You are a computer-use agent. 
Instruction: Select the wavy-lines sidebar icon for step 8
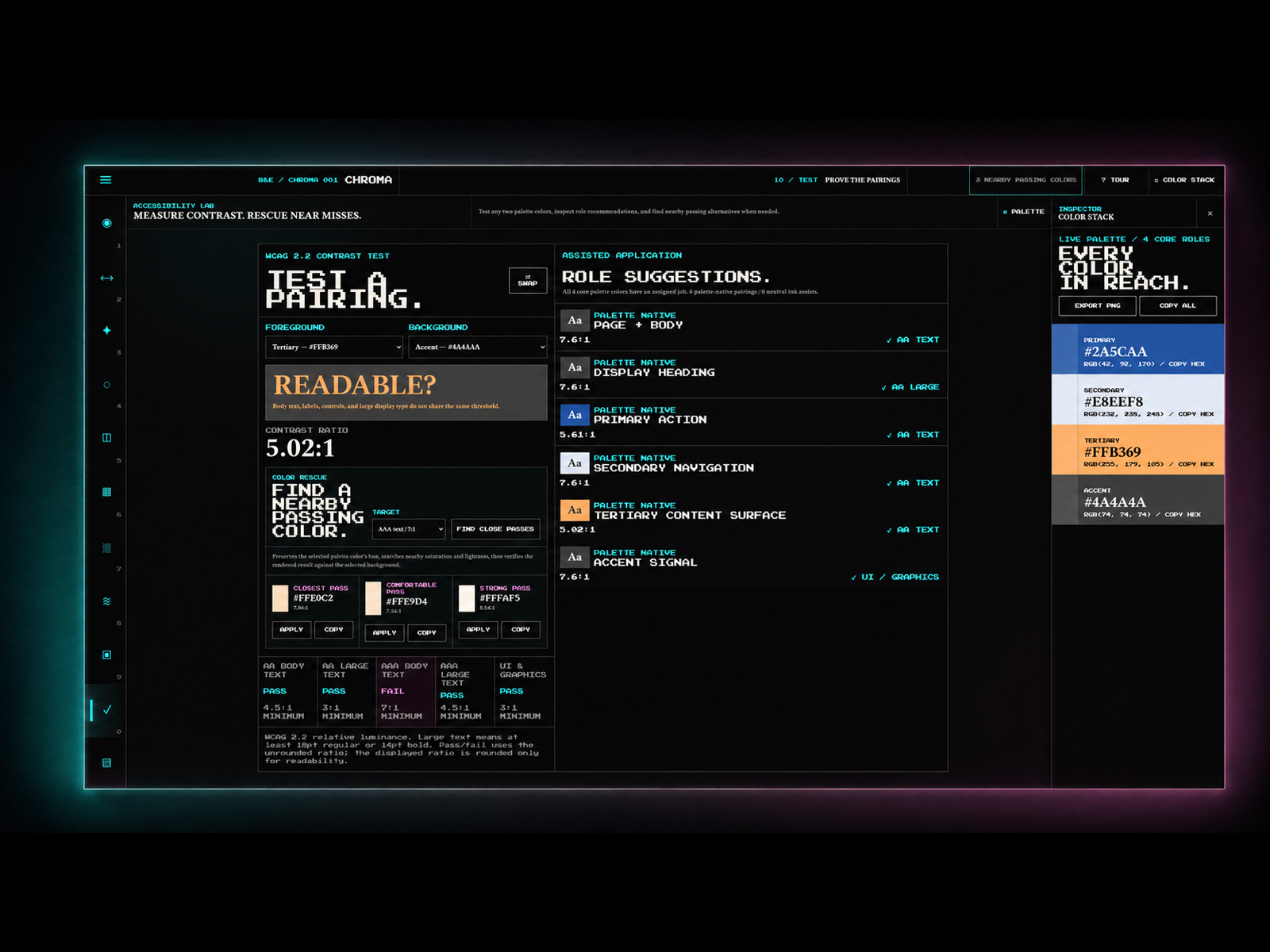click(x=107, y=601)
